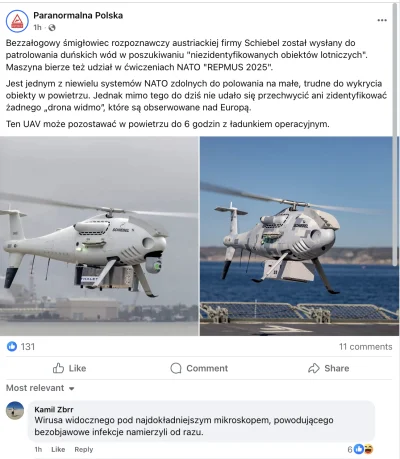Like Kamil Zbrr's comment
Screen dimensions: 400x459
tap(58, 449)
